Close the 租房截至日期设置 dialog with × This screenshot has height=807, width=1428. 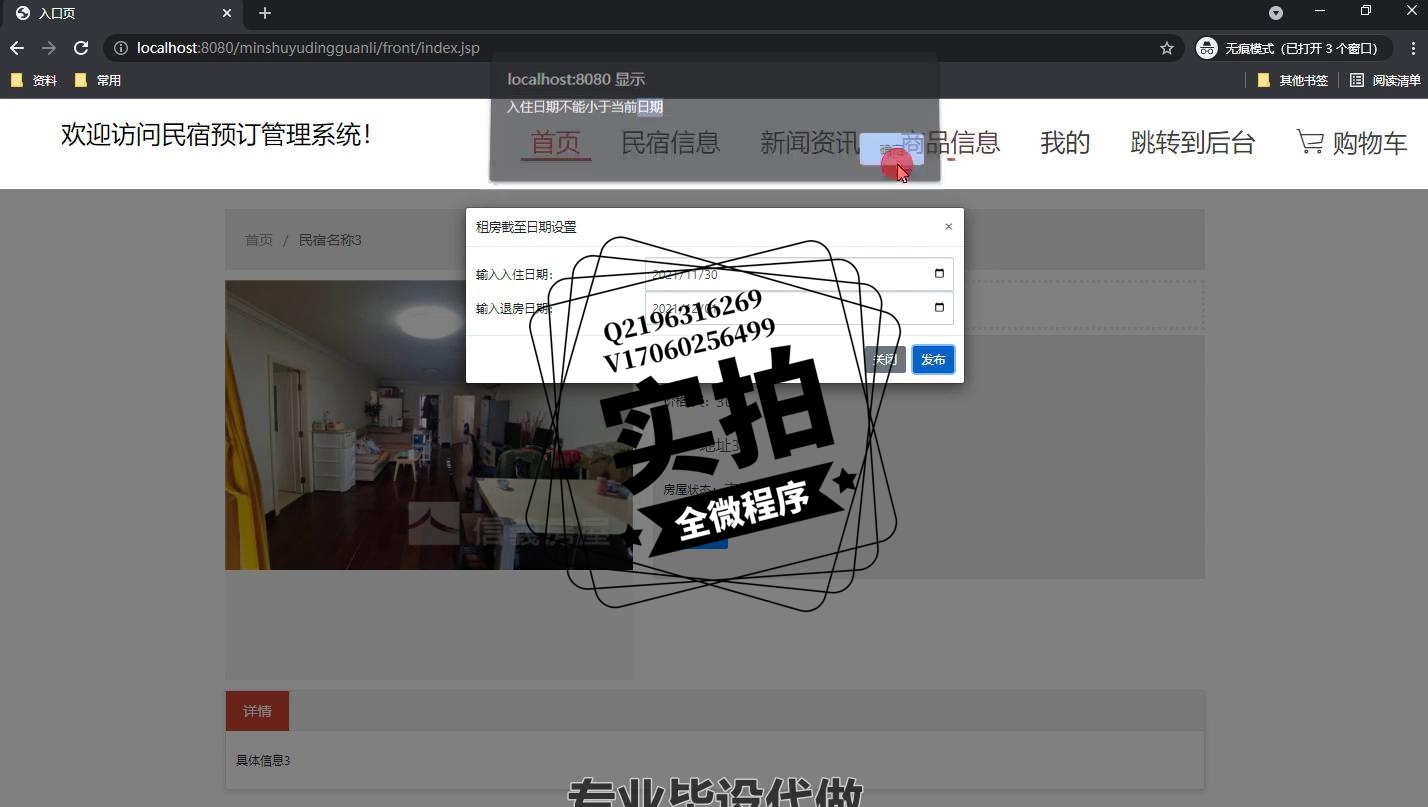click(948, 227)
